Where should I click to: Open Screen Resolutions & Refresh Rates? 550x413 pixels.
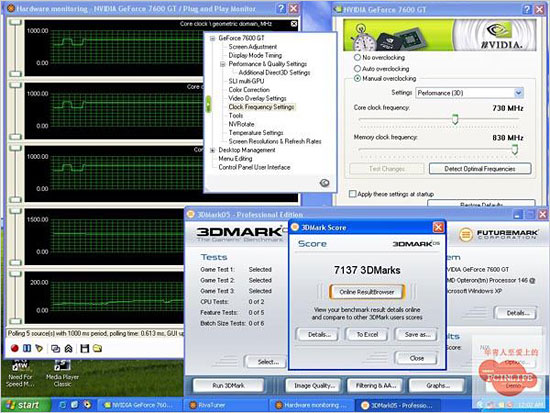coord(275,141)
